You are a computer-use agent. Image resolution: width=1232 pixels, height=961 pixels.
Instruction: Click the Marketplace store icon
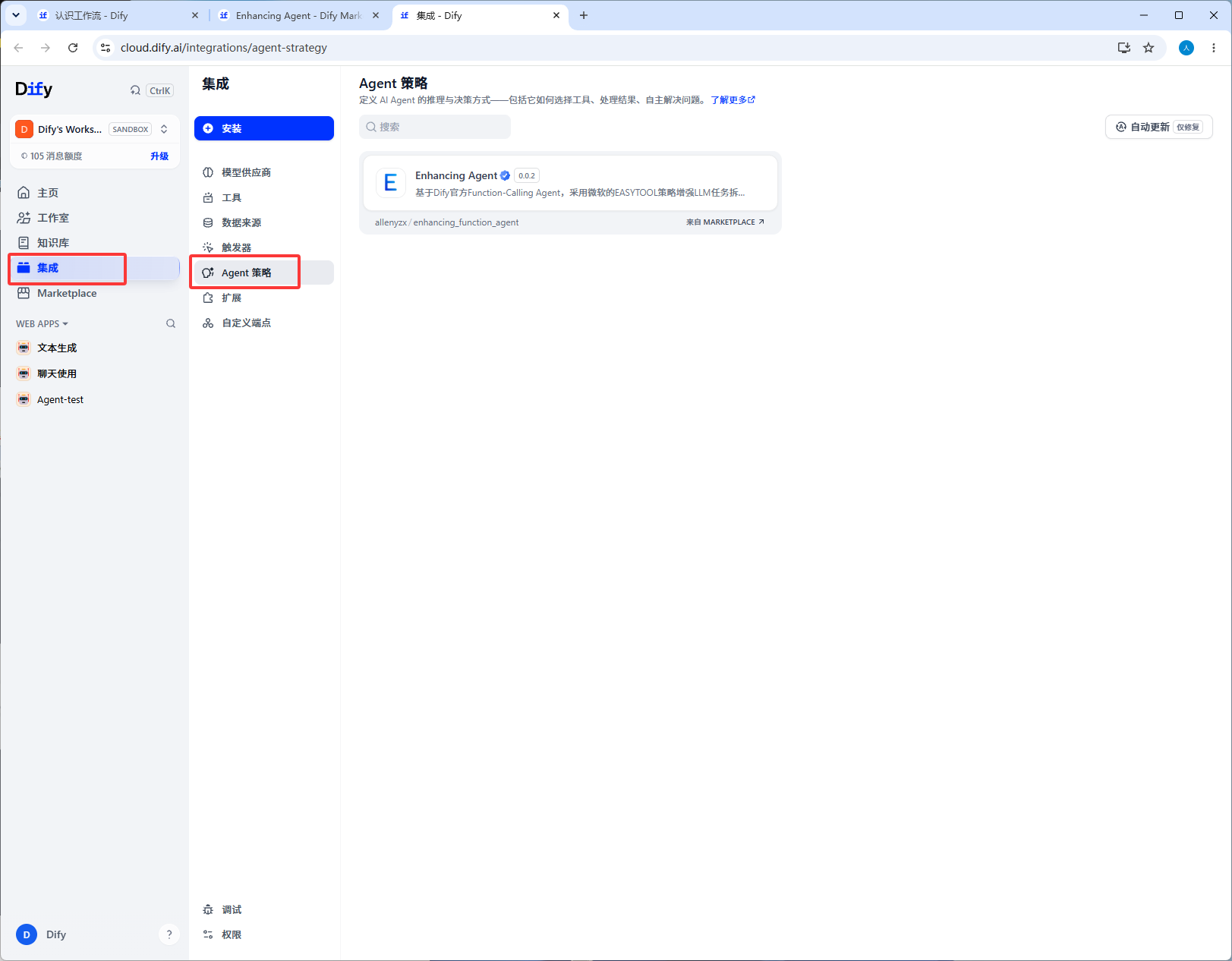(x=24, y=293)
